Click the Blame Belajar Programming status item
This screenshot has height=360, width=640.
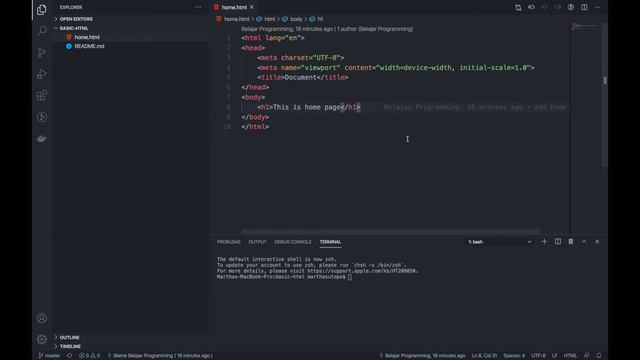click(160, 356)
